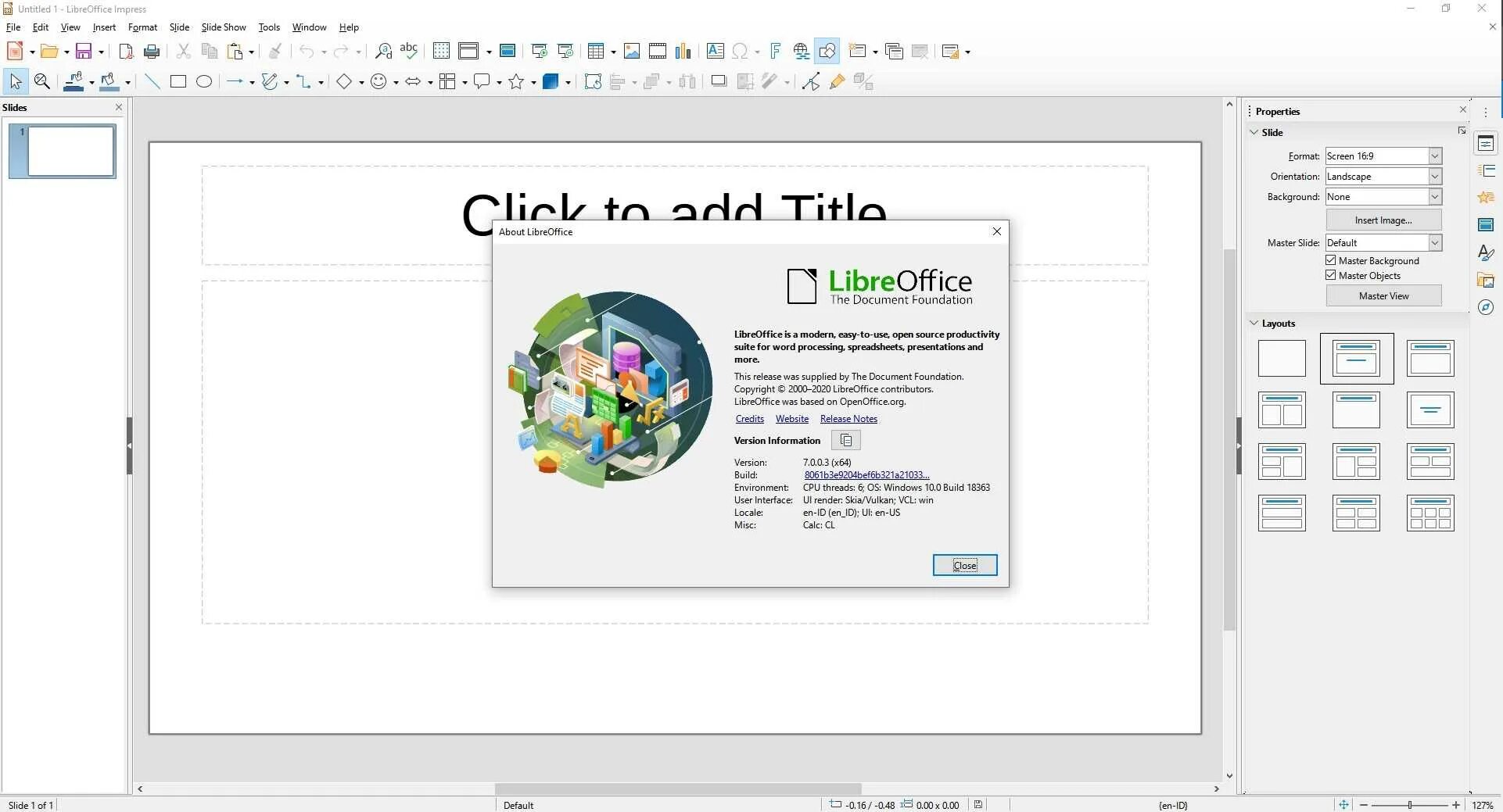
Task: Click the Crop Image icon
Action: coord(745,81)
